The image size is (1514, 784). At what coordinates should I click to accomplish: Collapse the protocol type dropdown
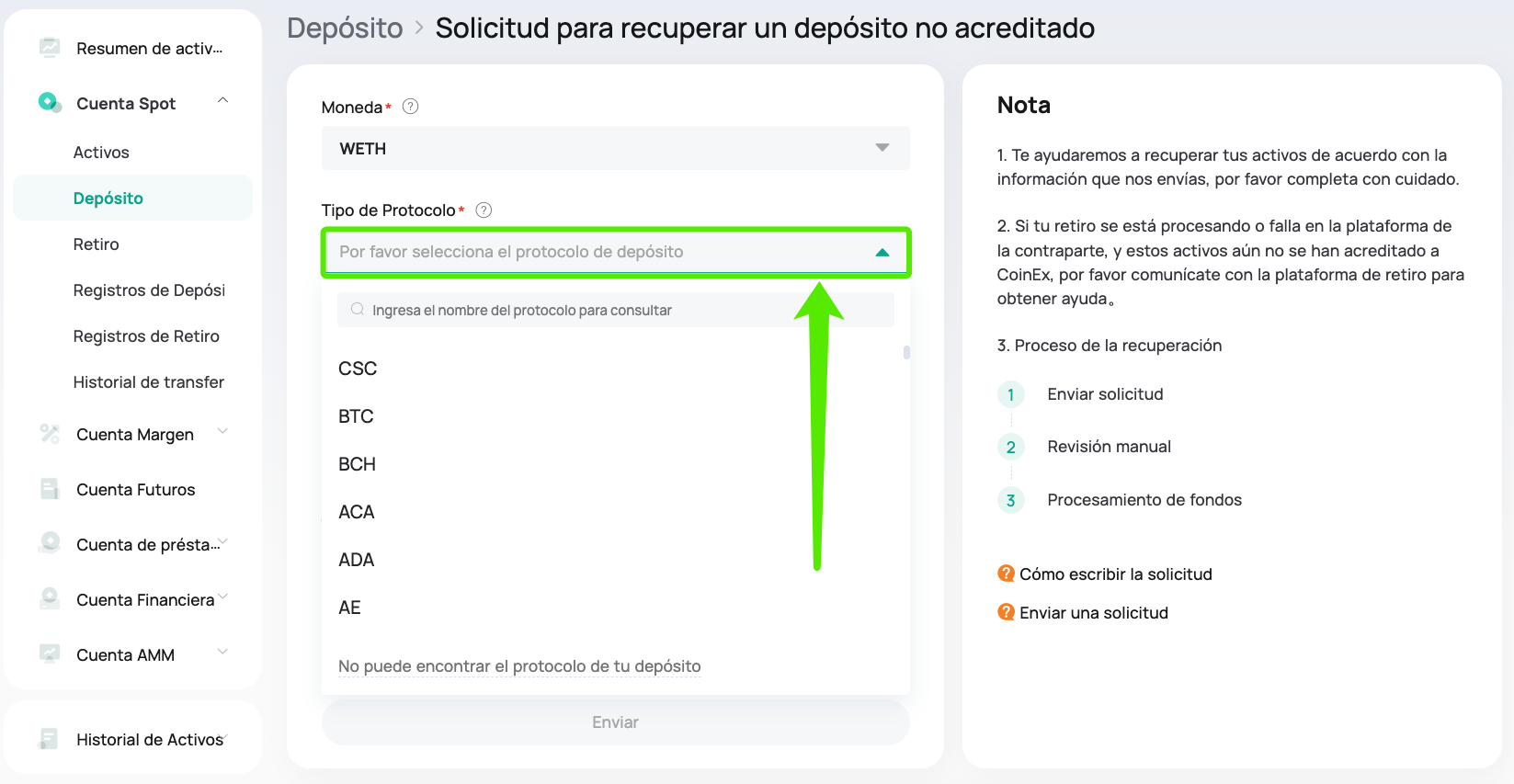tap(882, 252)
